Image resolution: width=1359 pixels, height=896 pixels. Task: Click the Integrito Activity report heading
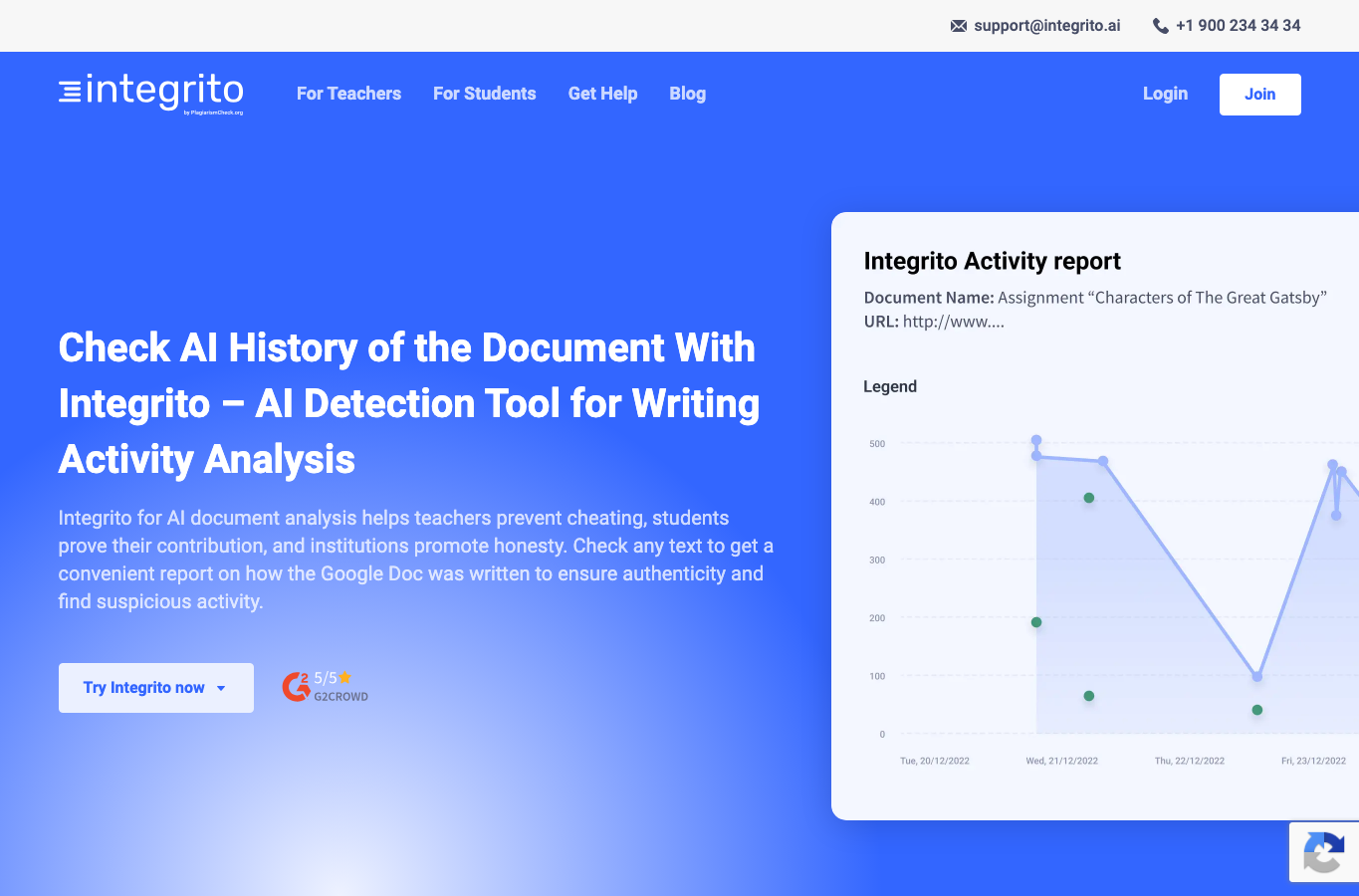[992, 261]
